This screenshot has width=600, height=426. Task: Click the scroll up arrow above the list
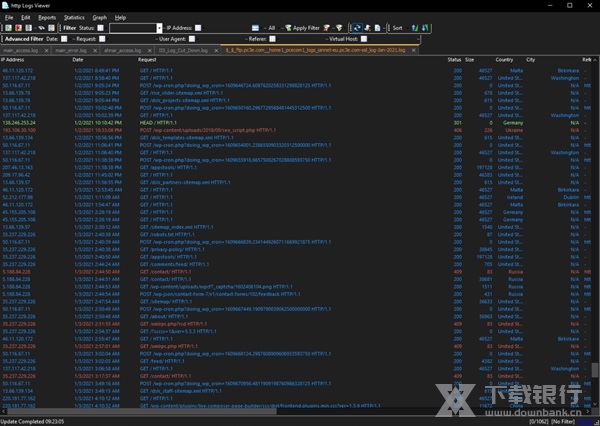pyautogui.click(x=595, y=60)
